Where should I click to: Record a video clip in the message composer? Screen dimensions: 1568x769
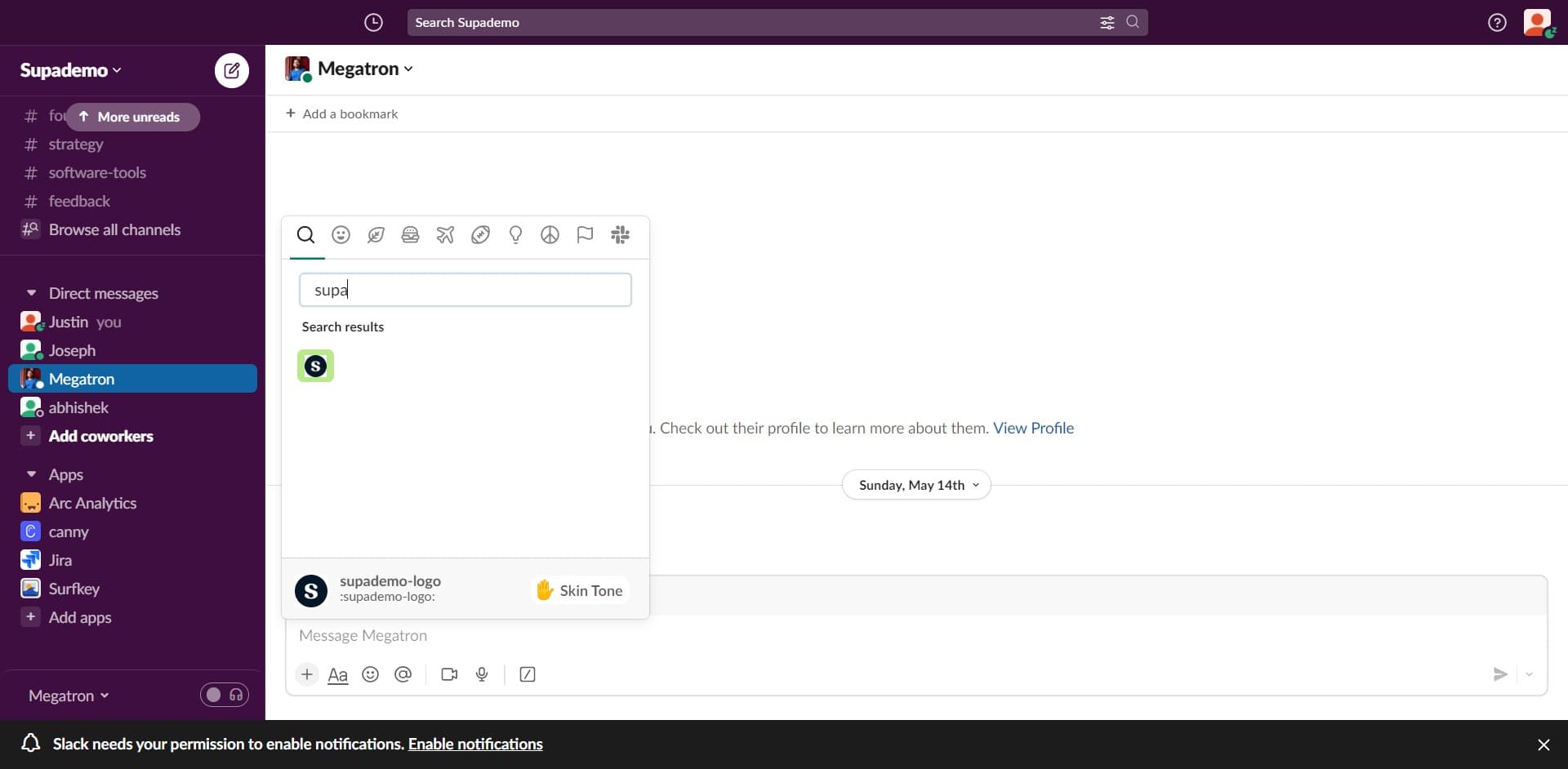tap(448, 674)
